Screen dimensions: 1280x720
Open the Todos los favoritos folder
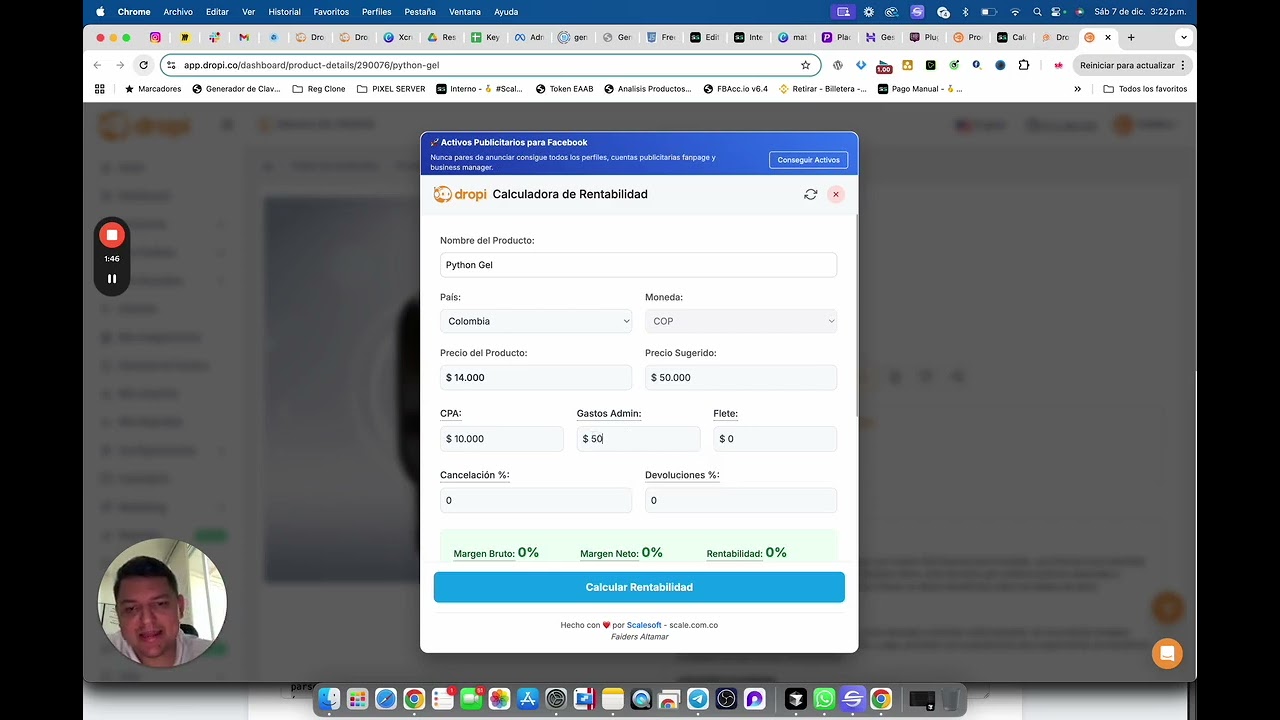1146,89
